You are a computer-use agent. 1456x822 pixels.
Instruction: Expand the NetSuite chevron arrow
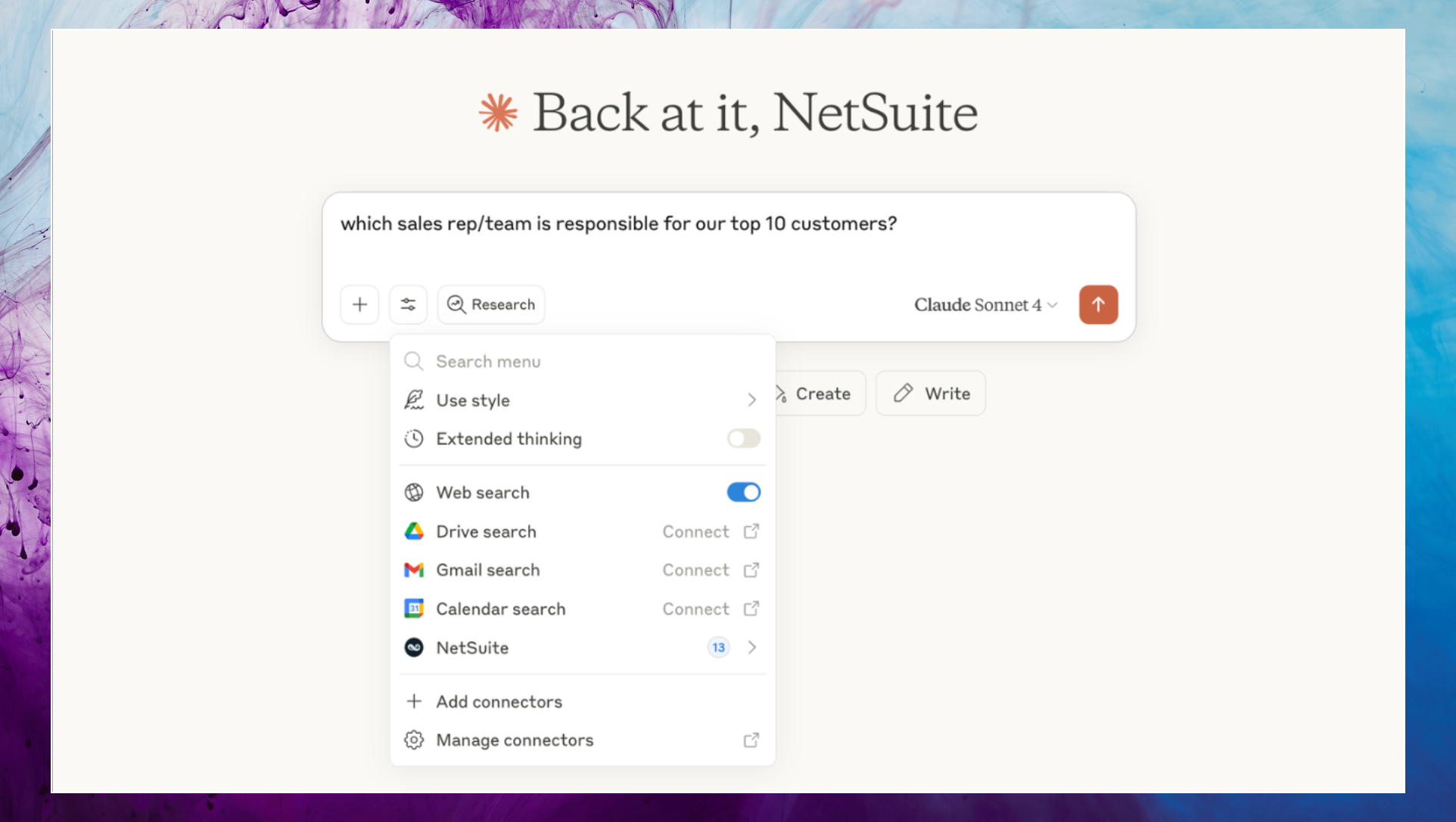point(751,647)
